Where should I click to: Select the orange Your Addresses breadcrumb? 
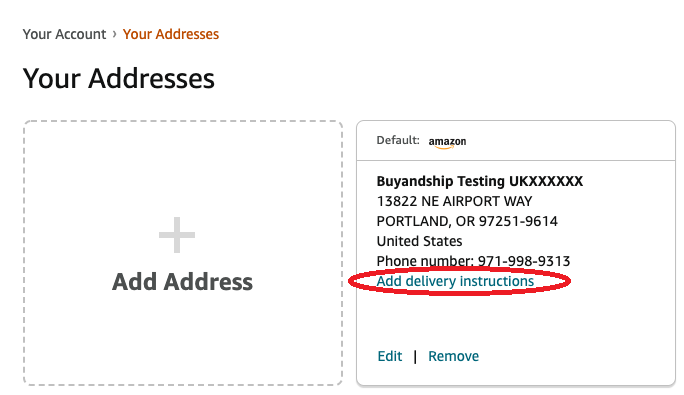coord(171,34)
